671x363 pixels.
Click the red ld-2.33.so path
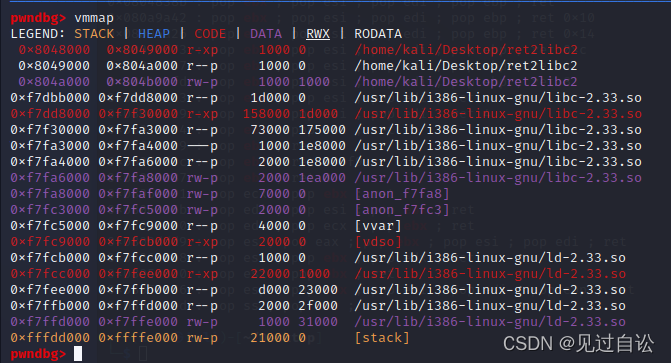(490, 274)
